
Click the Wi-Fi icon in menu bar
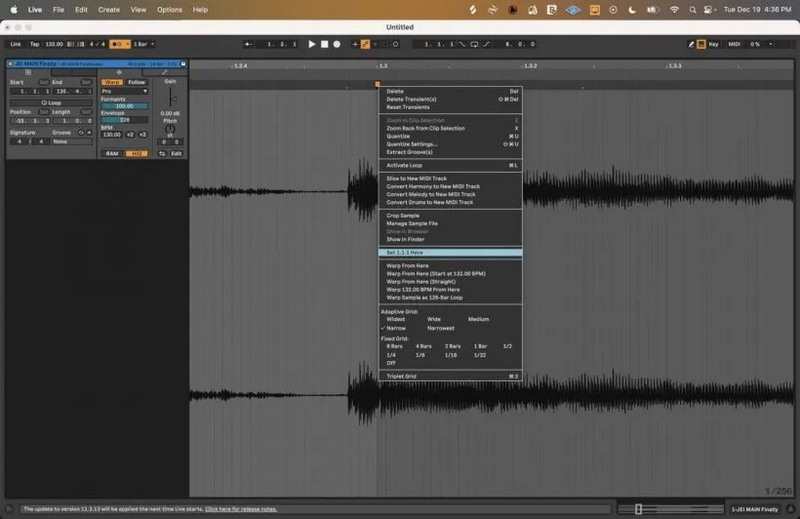tap(674, 9)
